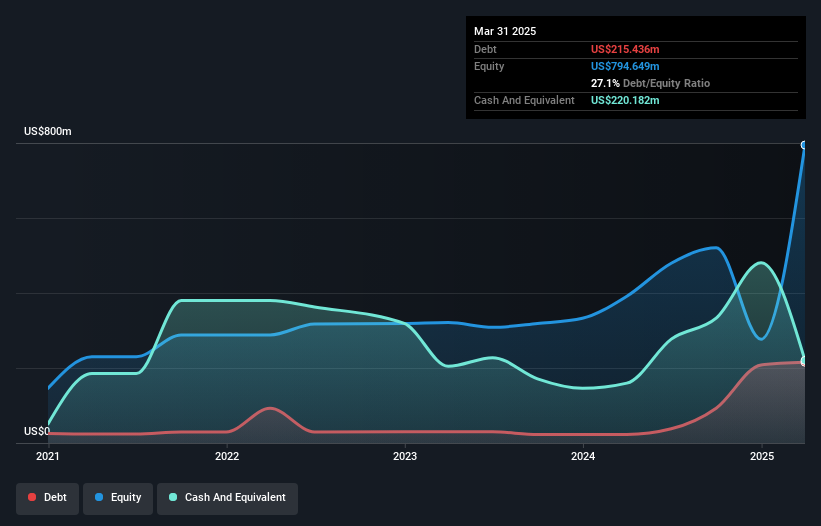821x526 pixels.
Task: Click the blue Equity legend dot
Action: coord(99,497)
